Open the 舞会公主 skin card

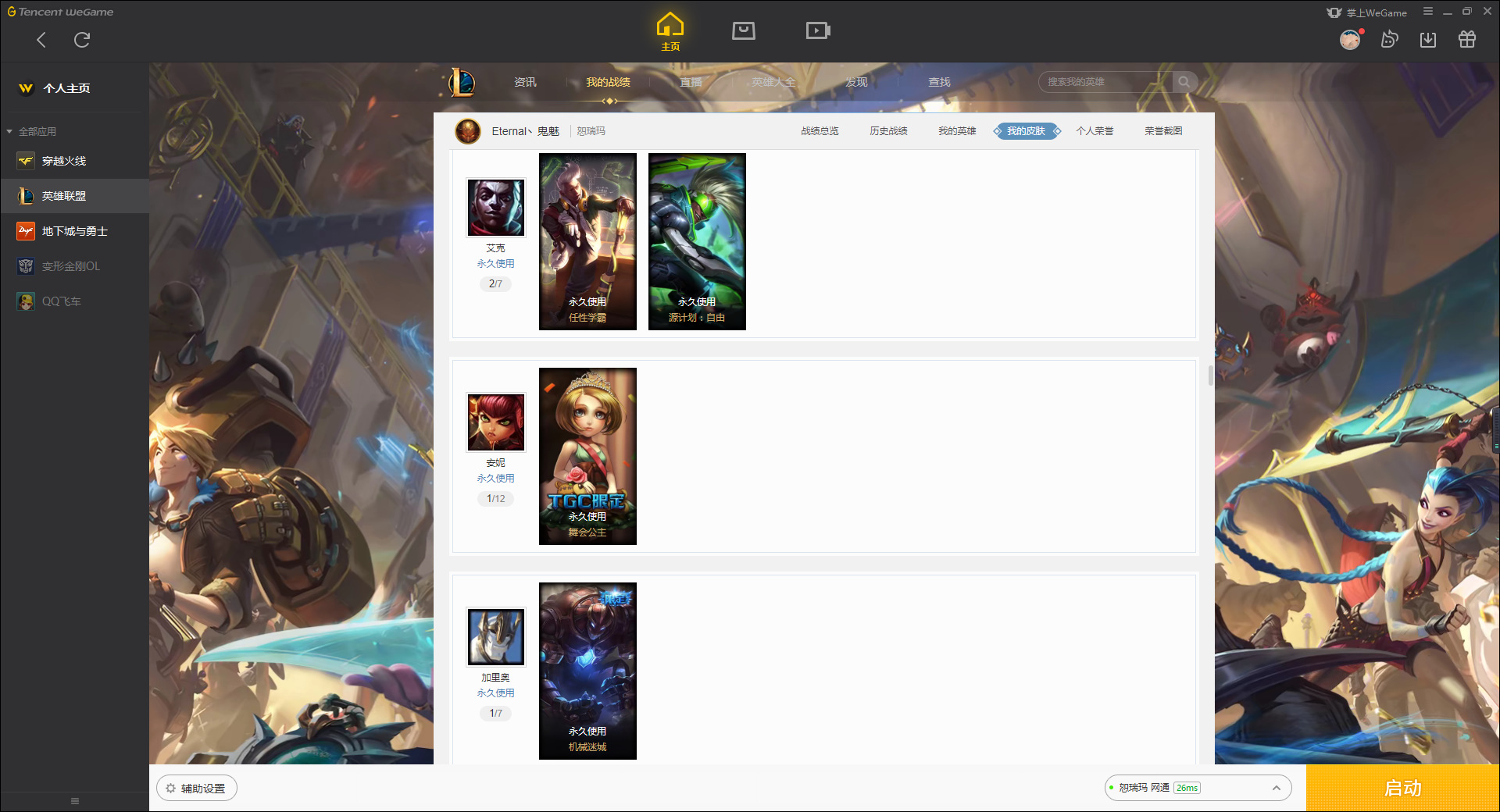(587, 456)
